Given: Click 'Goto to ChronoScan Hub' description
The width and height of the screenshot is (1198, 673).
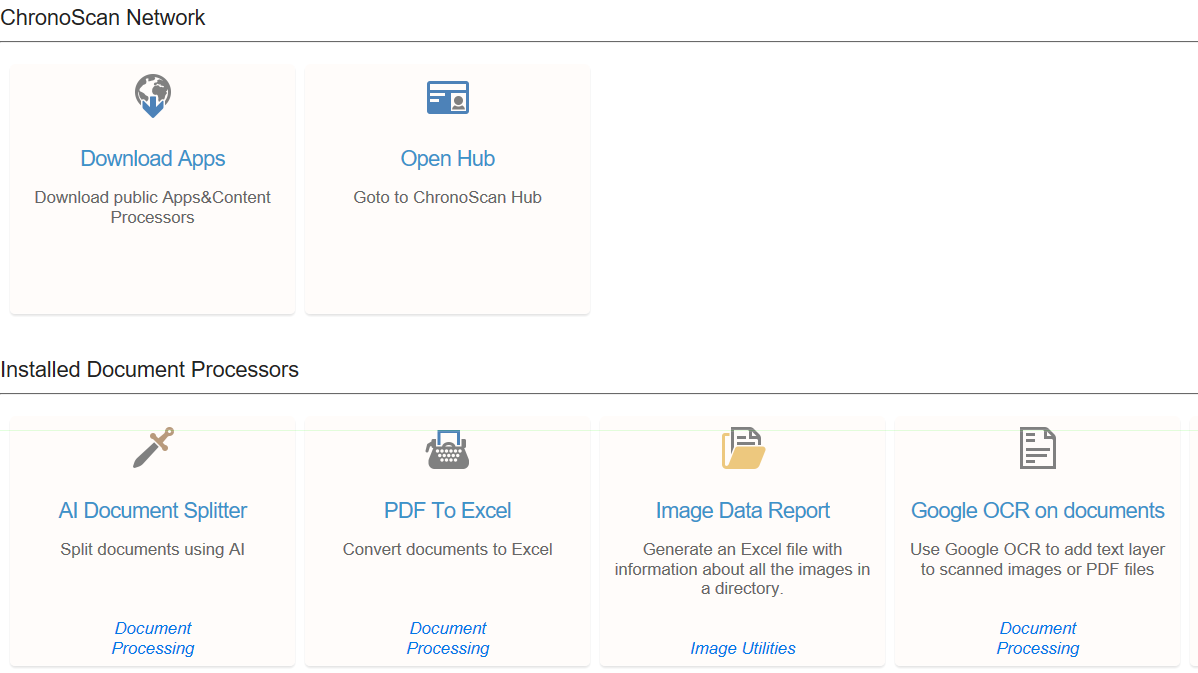Looking at the screenshot, I should click(x=448, y=197).
